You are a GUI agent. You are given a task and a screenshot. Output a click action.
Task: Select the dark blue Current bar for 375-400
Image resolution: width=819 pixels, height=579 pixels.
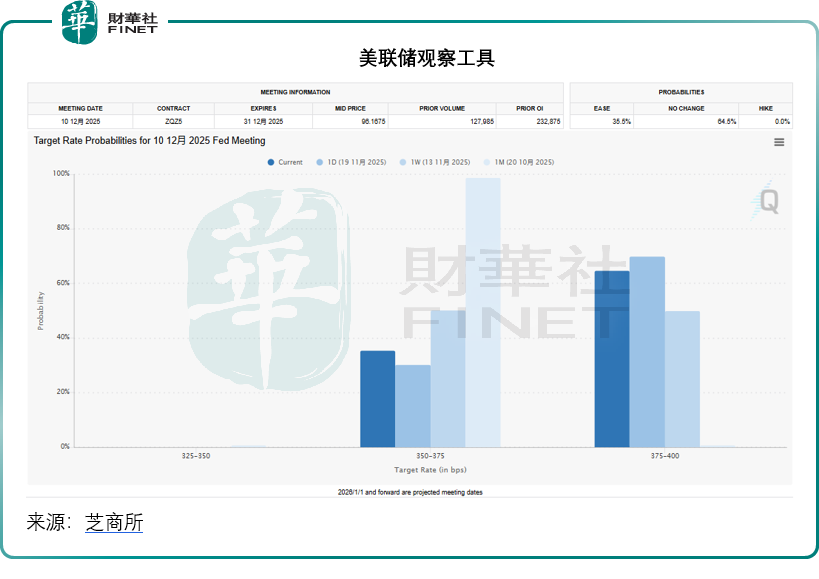click(612, 358)
